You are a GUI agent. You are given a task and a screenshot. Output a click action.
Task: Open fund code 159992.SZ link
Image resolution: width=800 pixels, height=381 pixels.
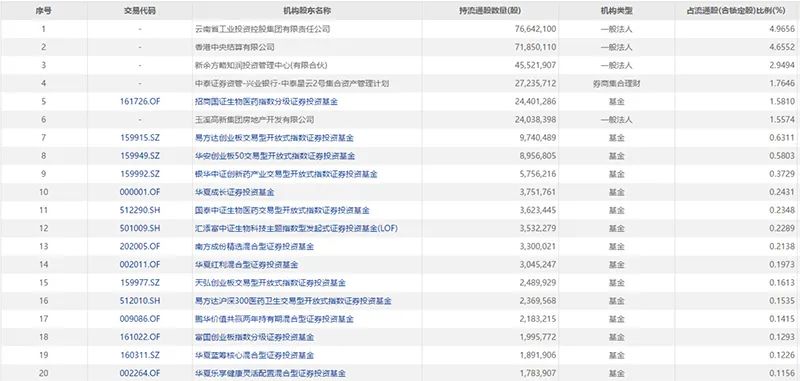pyautogui.click(x=140, y=174)
